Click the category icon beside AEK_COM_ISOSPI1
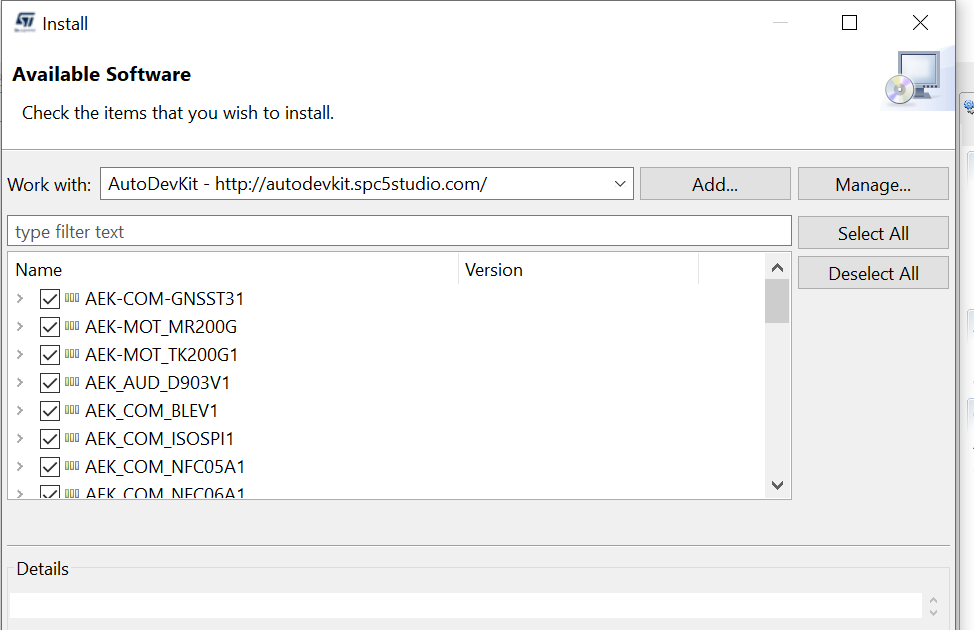This screenshot has width=974, height=630. click(72, 438)
